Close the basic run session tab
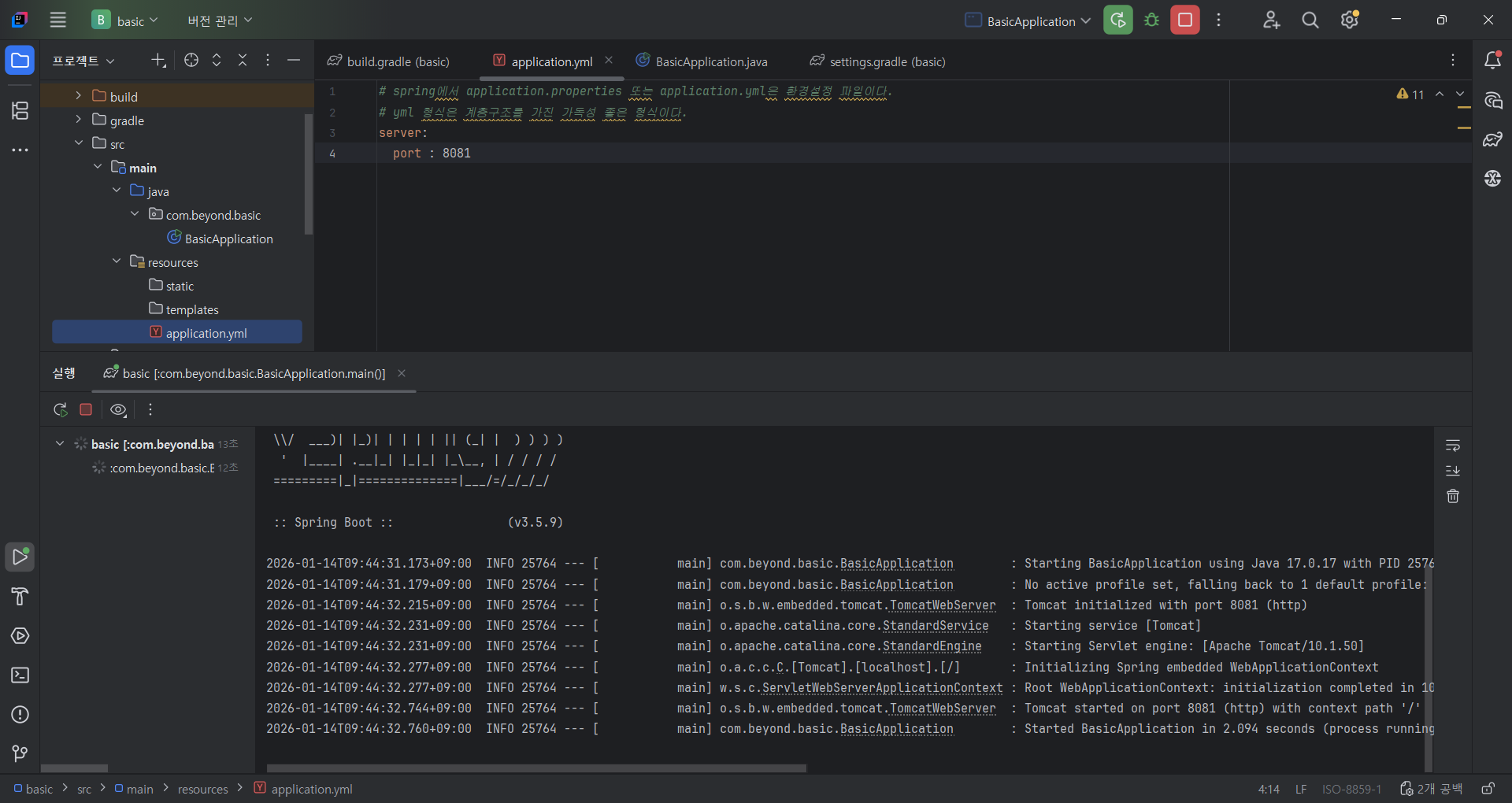 point(402,373)
